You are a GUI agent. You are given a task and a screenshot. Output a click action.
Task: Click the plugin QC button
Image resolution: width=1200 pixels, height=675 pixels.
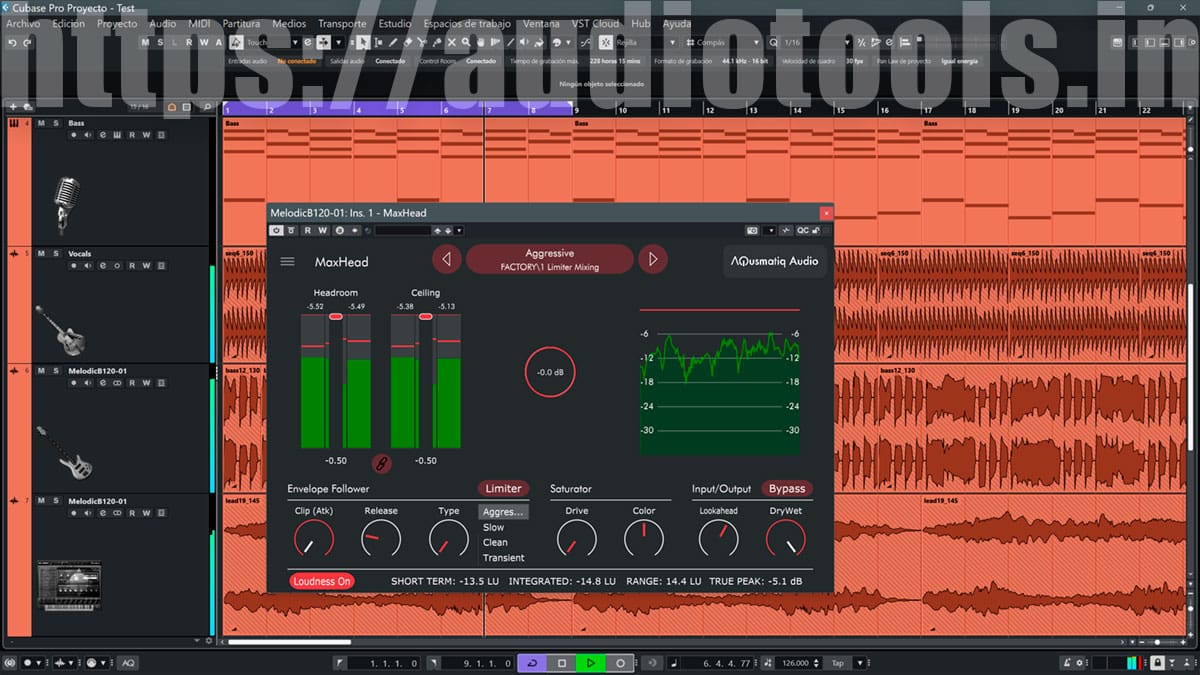tap(802, 231)
